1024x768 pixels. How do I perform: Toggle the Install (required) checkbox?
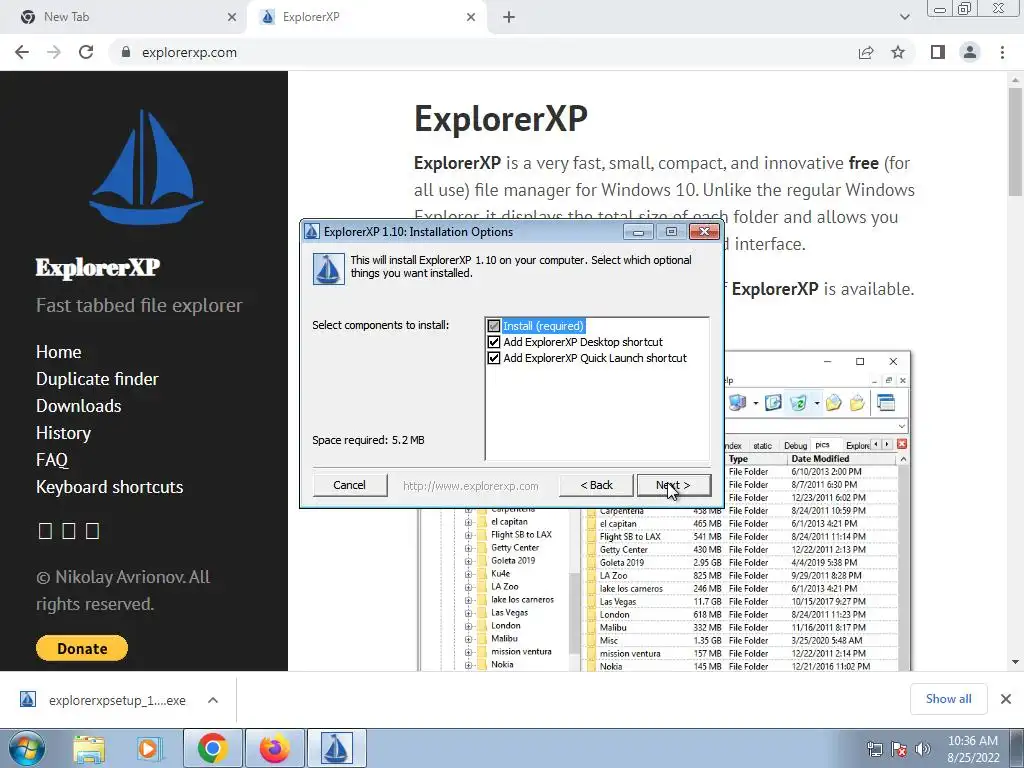point(494,326)
